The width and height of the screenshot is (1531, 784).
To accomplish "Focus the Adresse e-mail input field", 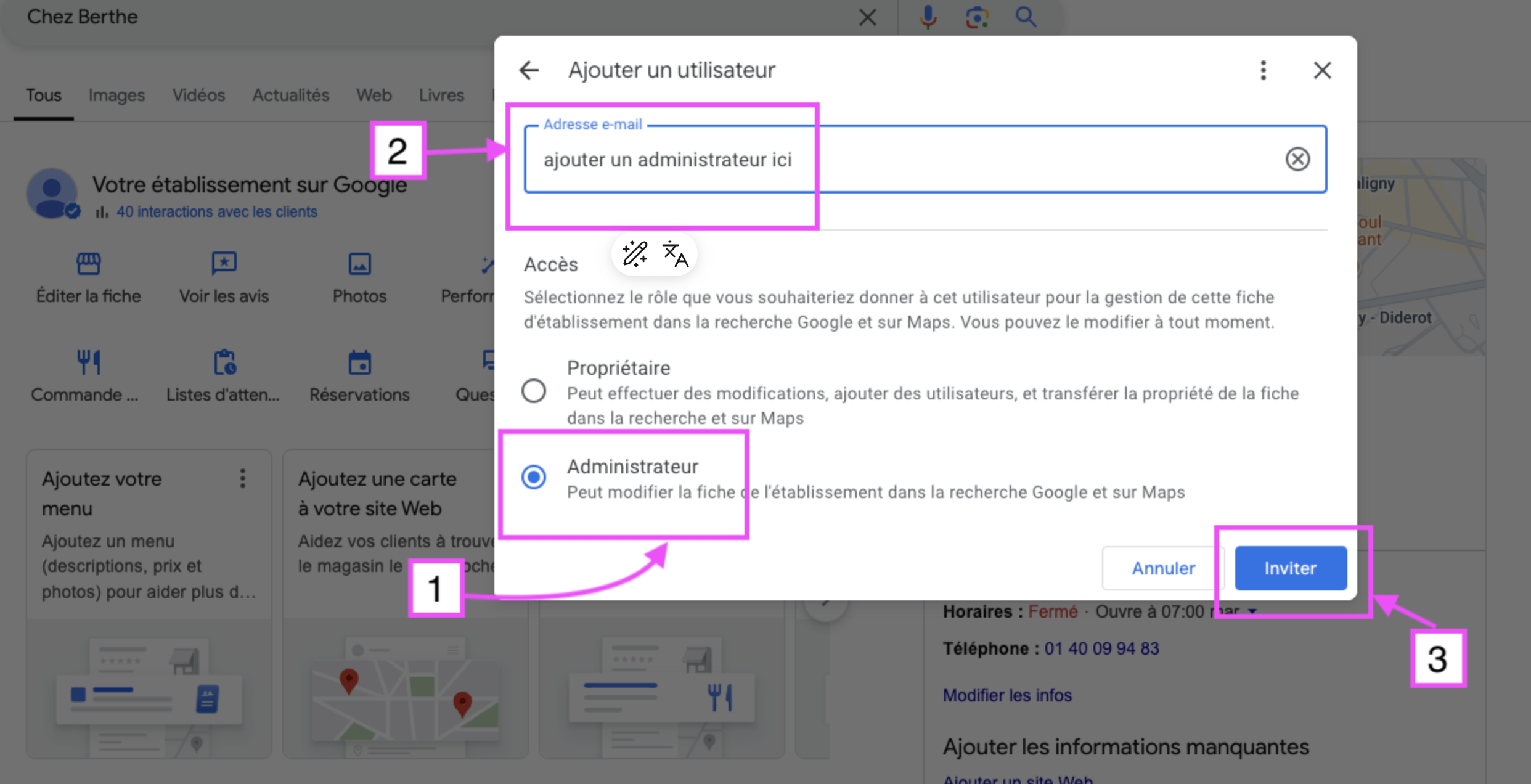I will point(925,160).
